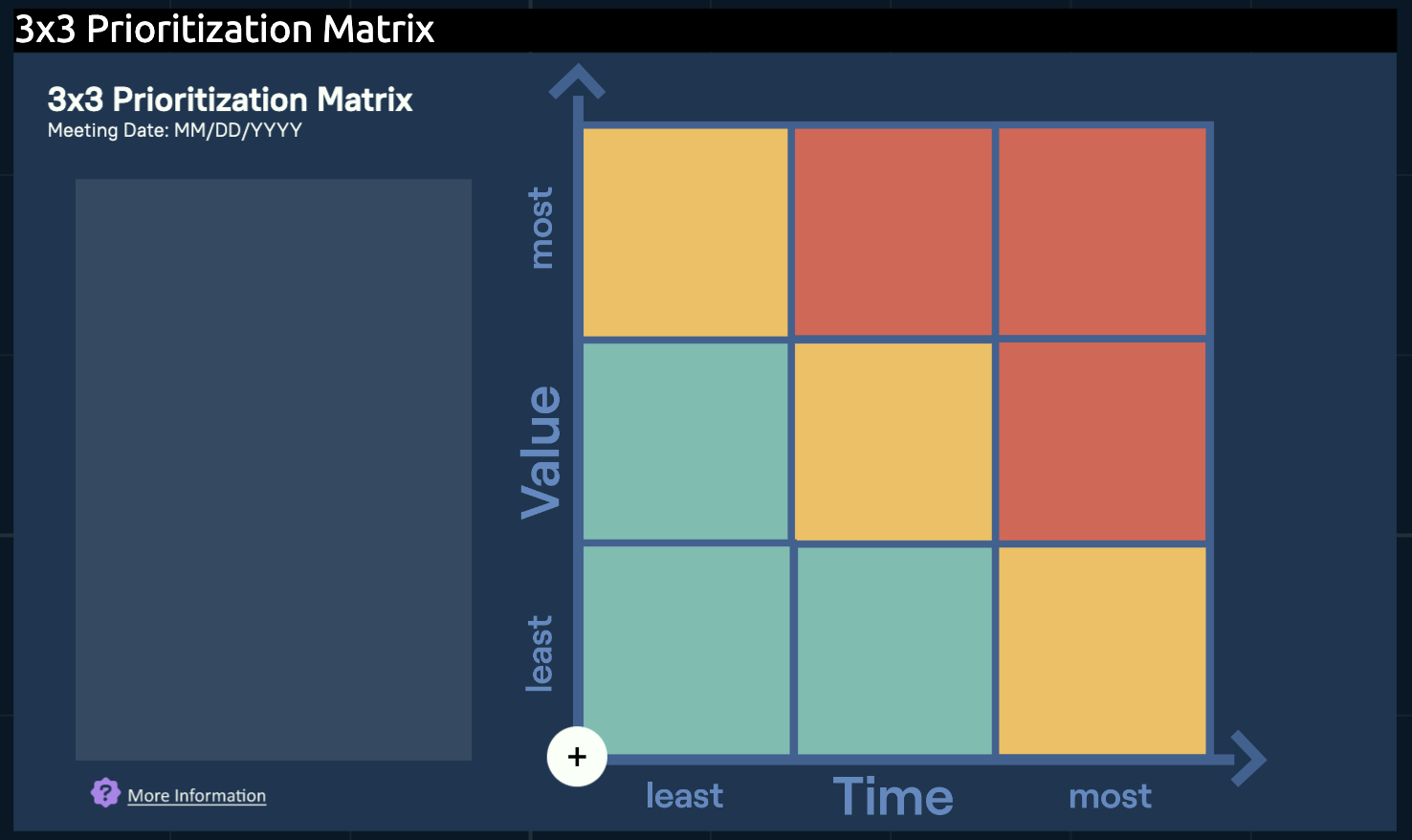Screen dimensions: 1412x840
Task: Click the Meeting Date MM/DD/YYYY text
Action: (x=175, y=130)
